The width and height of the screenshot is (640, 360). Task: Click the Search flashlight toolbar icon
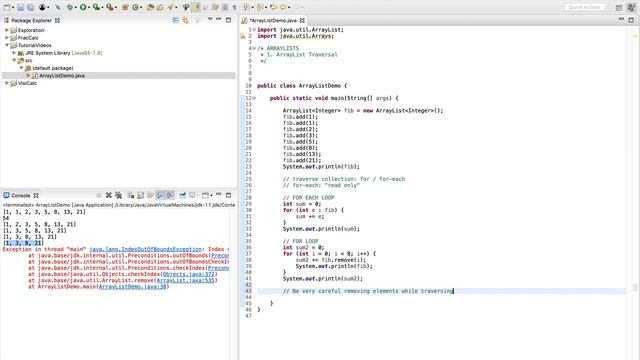click(170, 7)
